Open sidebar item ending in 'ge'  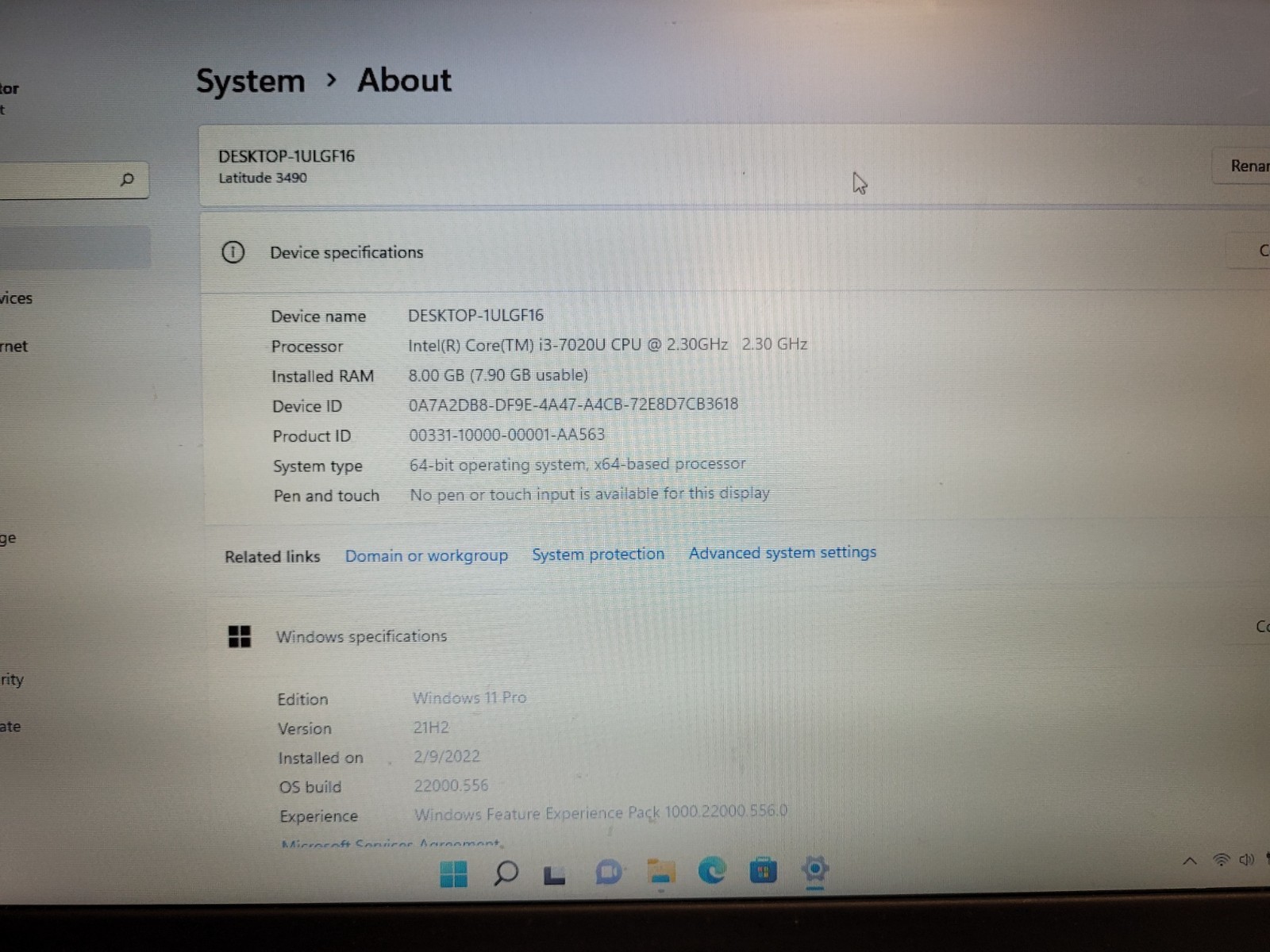point(8,539)
